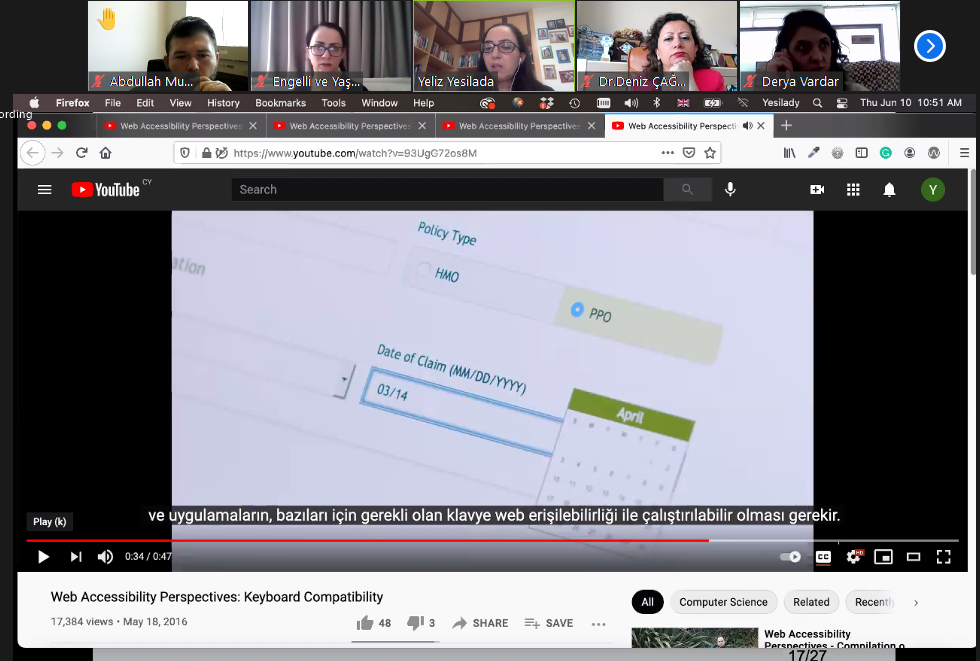Enter full screen mode
The height and width of the screenshot is (661, 980).
(944, 557)
